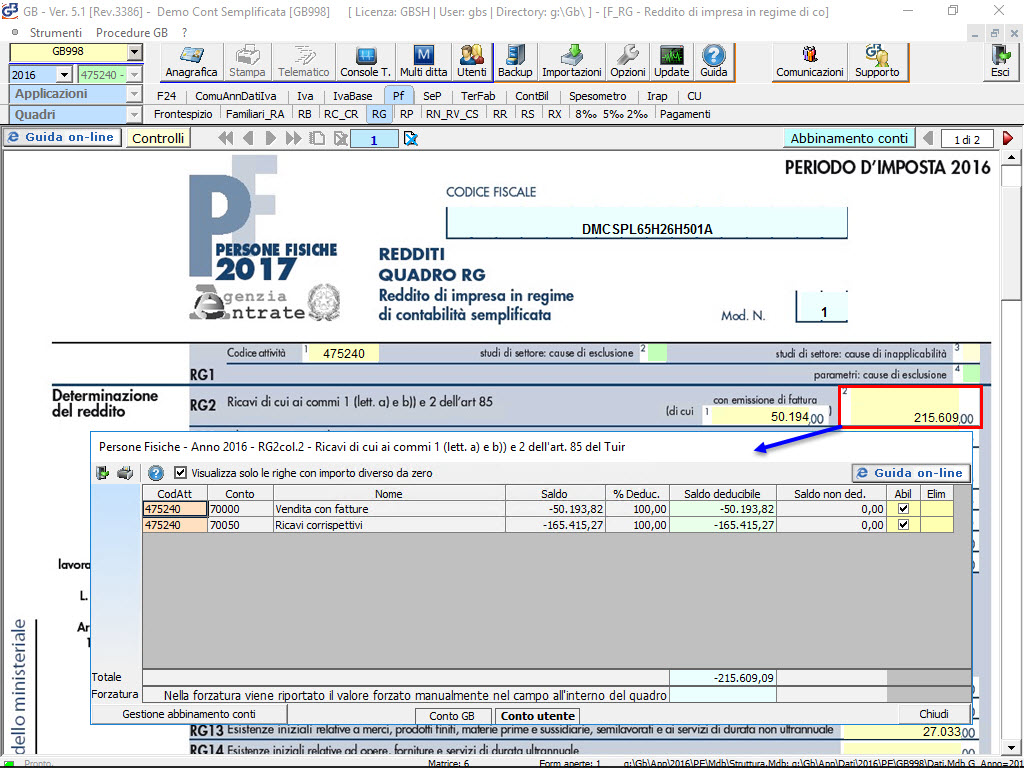Click previous-page arrow near 1 di 2
This screenshot has width=1024, height=768.
click(x=927, y=138)
